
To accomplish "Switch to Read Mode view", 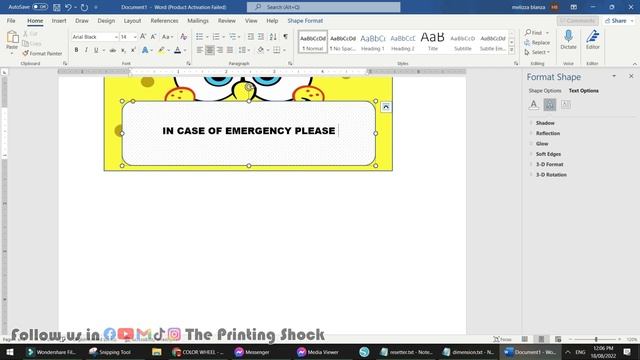I will [524, 339].
